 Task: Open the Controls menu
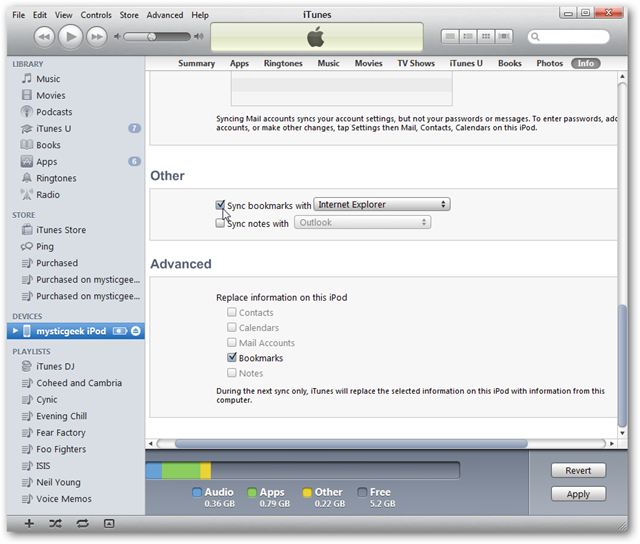[96, 15]
